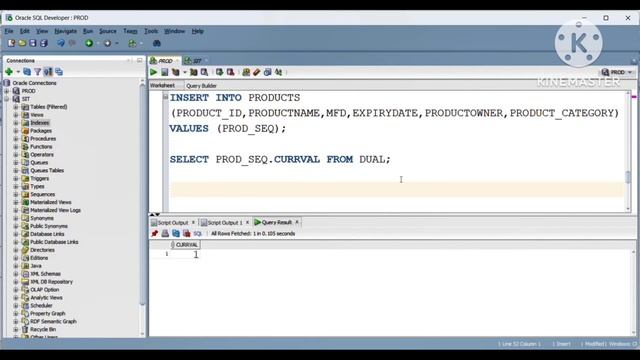Close the Query Result tab
The image size is (640, 360).
tap(297, 222)
